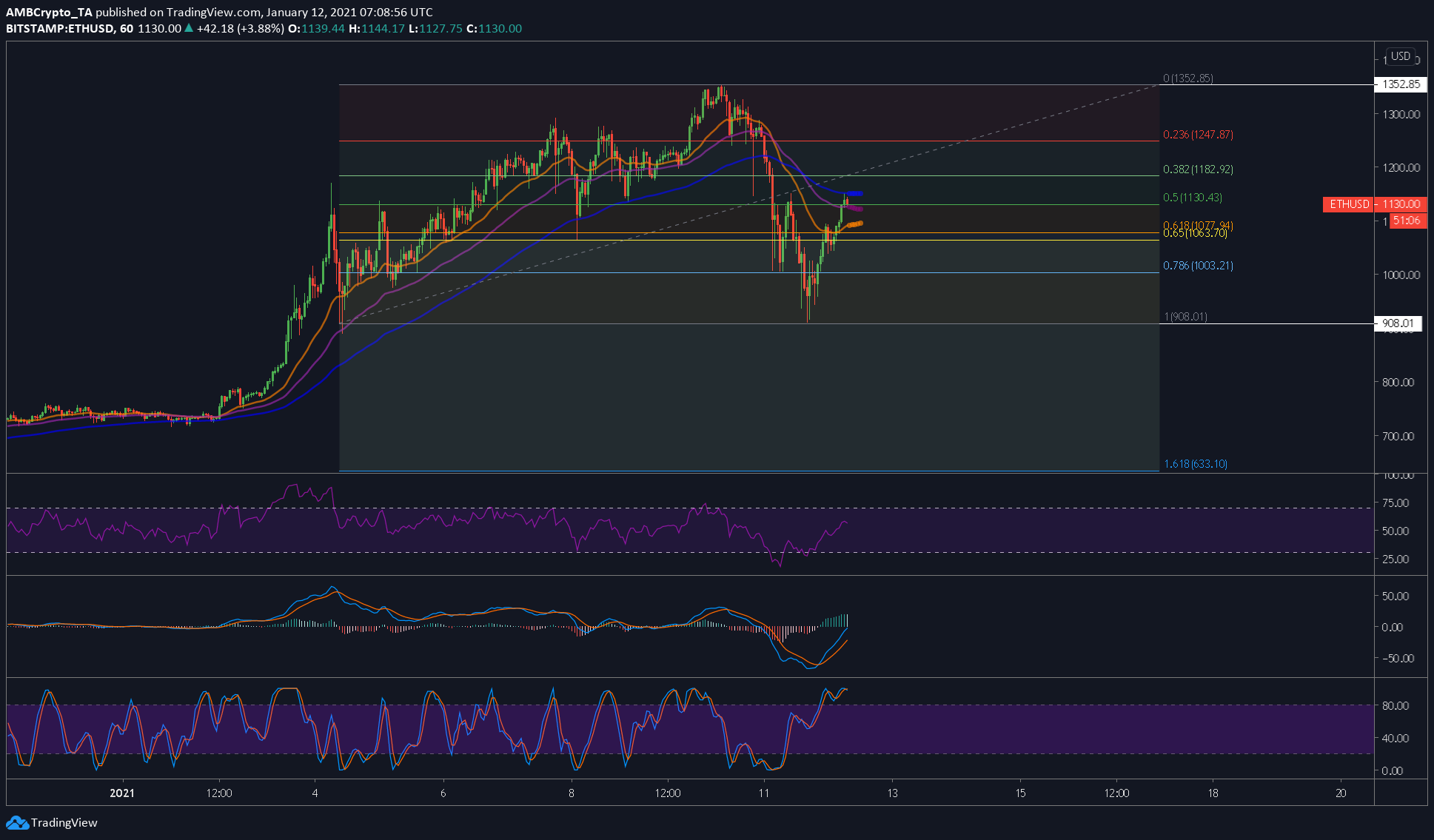Image resolution: width=1434 pixels, height=840 pixels.
Task: Click the TradingView text in footer
Action: point(64,823)
